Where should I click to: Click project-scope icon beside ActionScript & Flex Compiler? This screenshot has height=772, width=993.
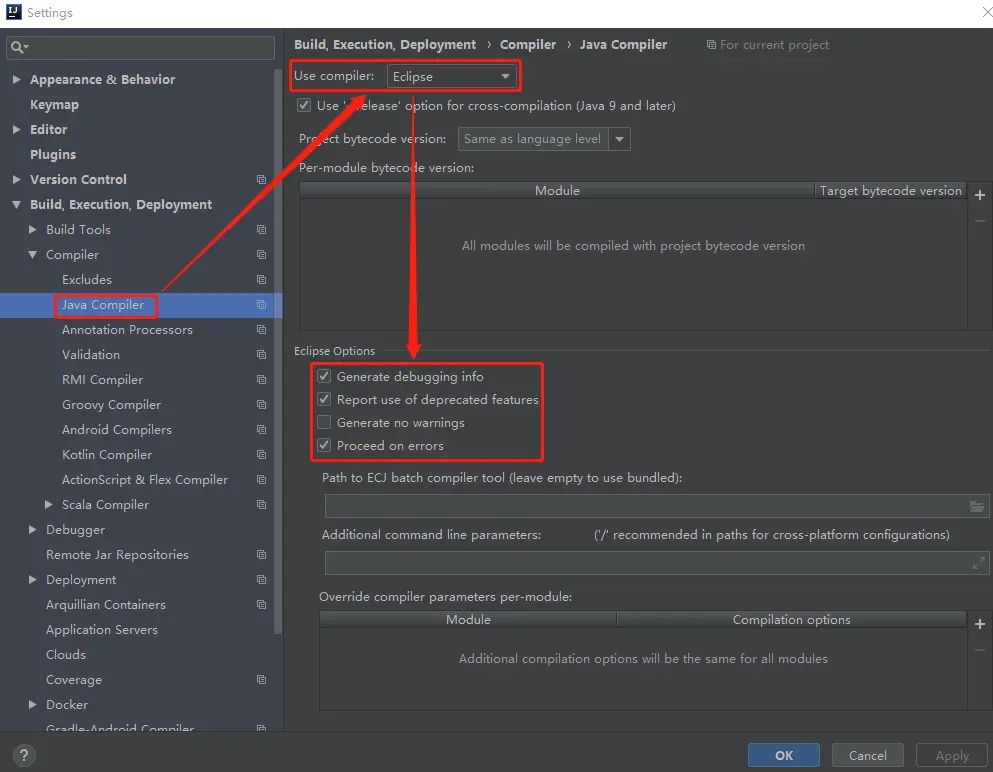(x=261, y=479)
